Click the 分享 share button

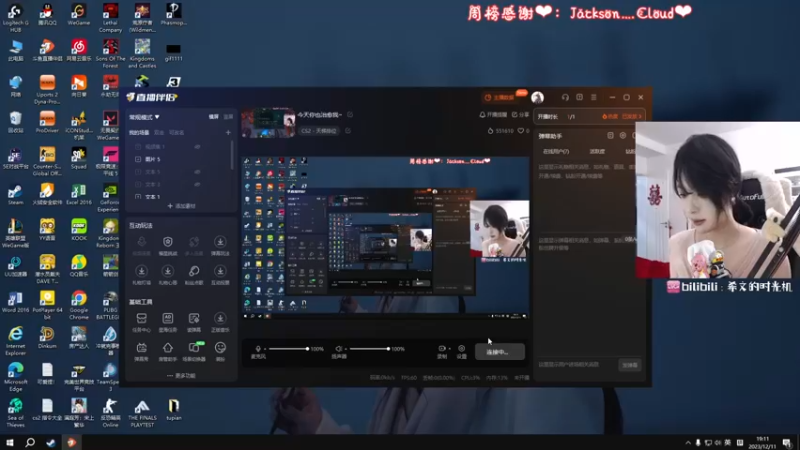520,115
